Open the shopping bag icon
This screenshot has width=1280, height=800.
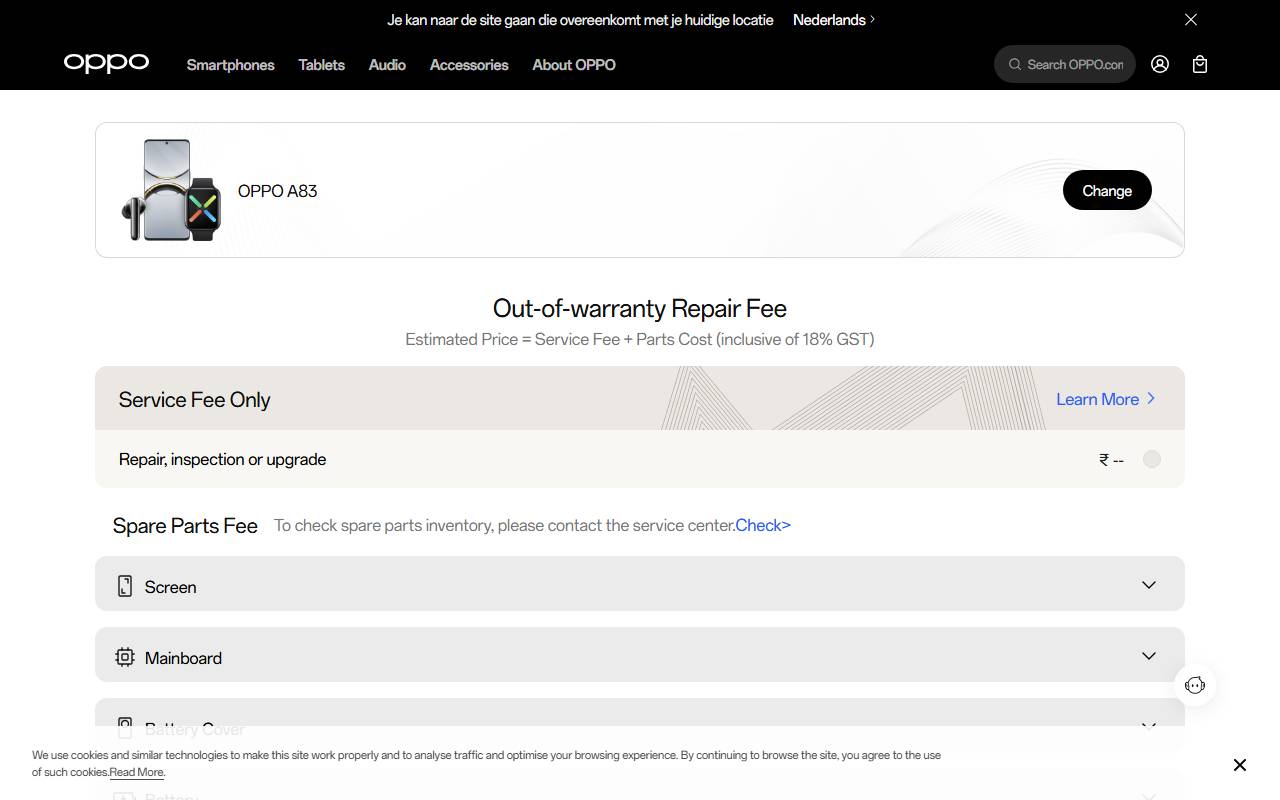pos(1200,64)
